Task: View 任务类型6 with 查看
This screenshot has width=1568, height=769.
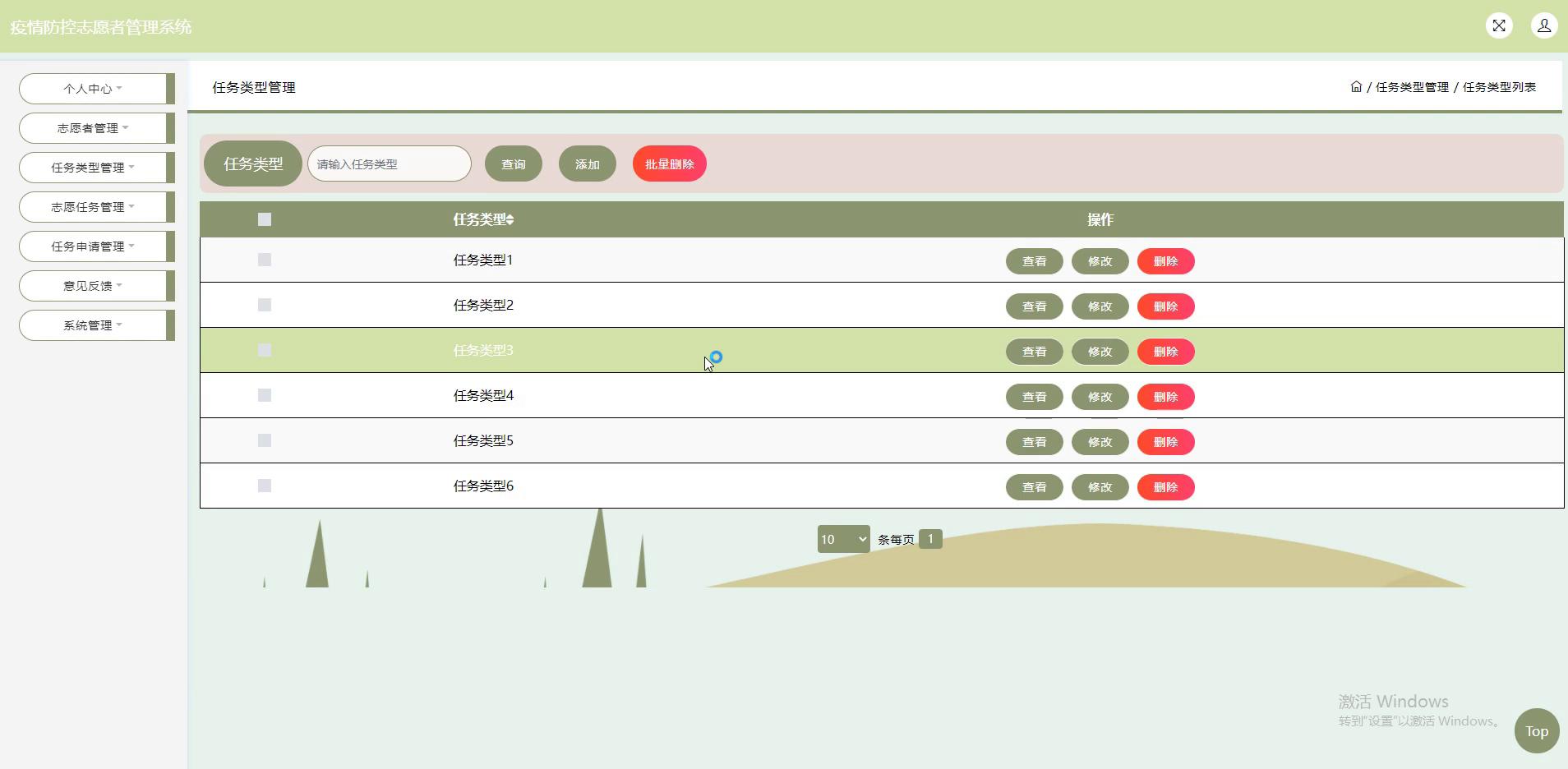Action: click(x=1035, y=487)
